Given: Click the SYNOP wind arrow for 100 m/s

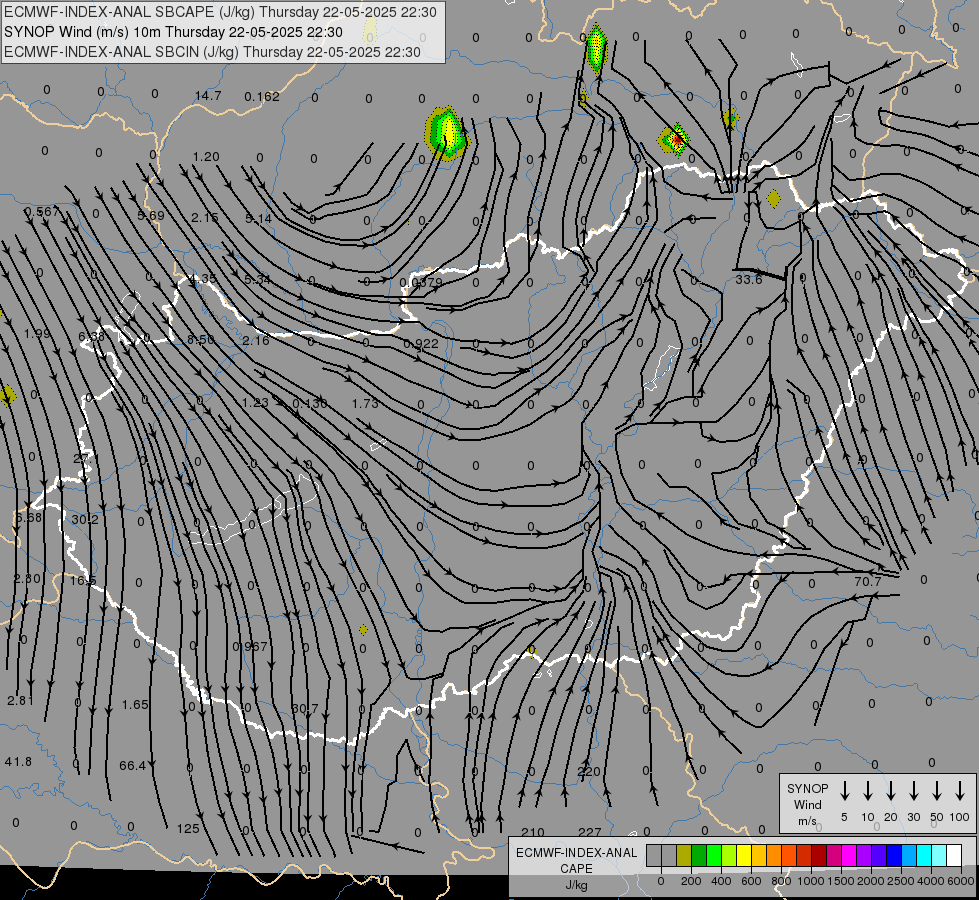Looking at the screenshot, I should 960,791.
